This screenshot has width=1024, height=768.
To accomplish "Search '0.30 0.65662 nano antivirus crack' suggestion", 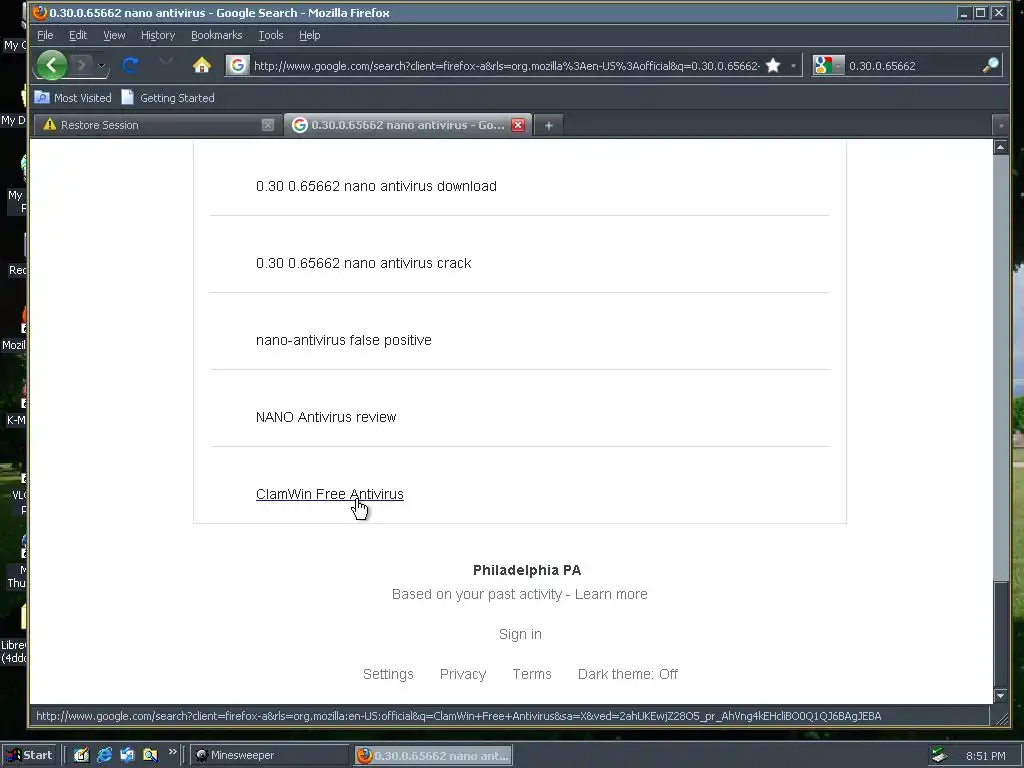I will pyautogui.click(x=364, y=263).
